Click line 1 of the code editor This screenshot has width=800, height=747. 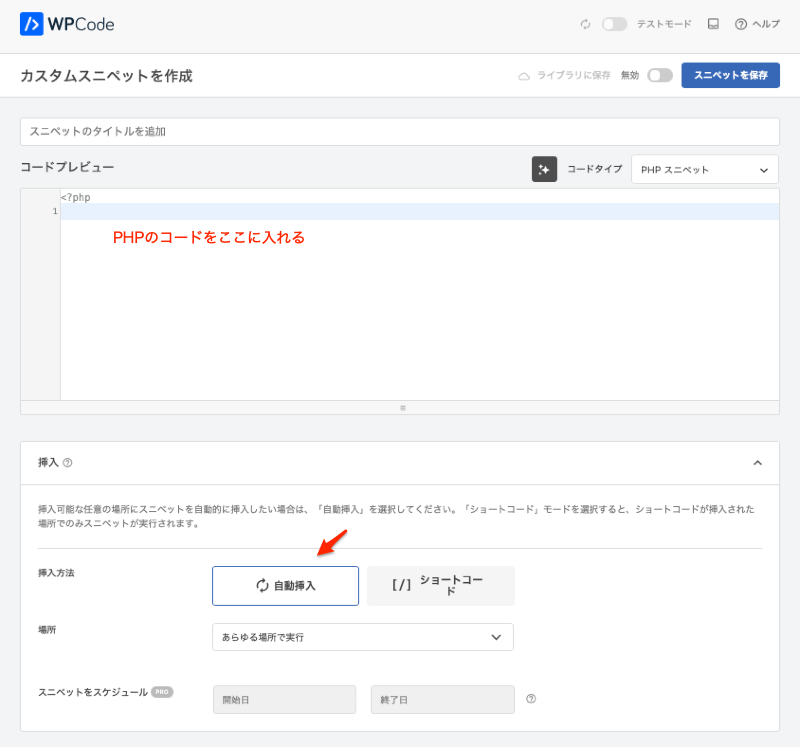[x=419, y=211]
